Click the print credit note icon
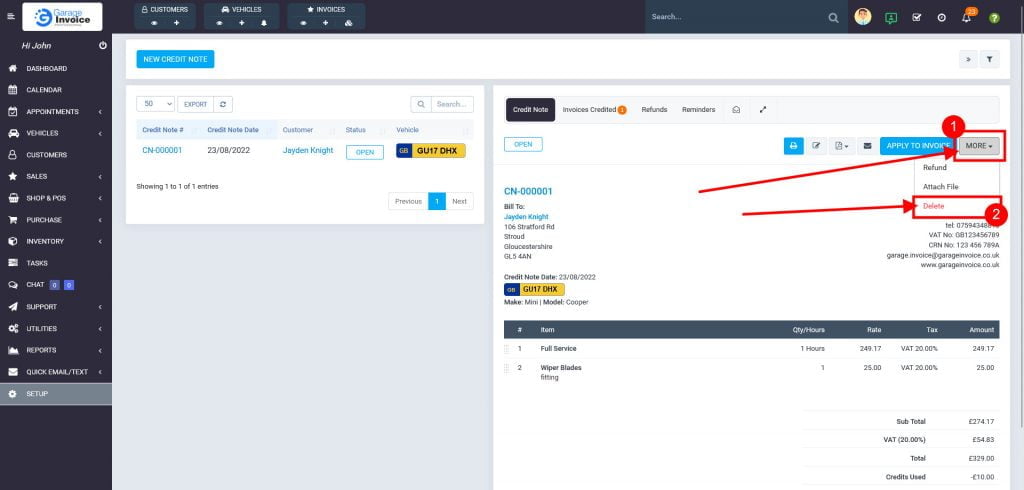The width and height of the screenshot is (1024, 490). point(793,146)
